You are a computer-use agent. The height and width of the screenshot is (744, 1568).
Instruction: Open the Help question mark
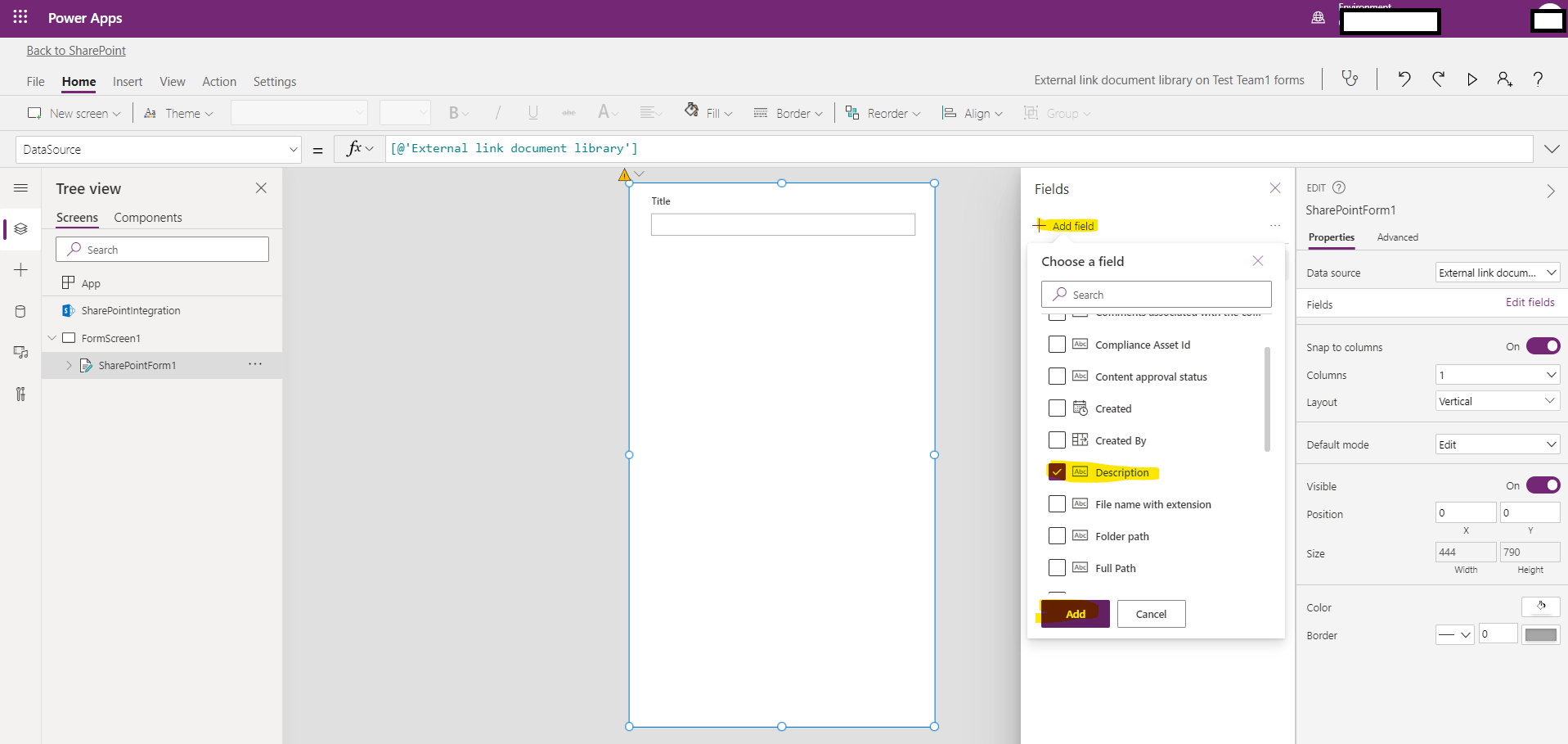1538,79
